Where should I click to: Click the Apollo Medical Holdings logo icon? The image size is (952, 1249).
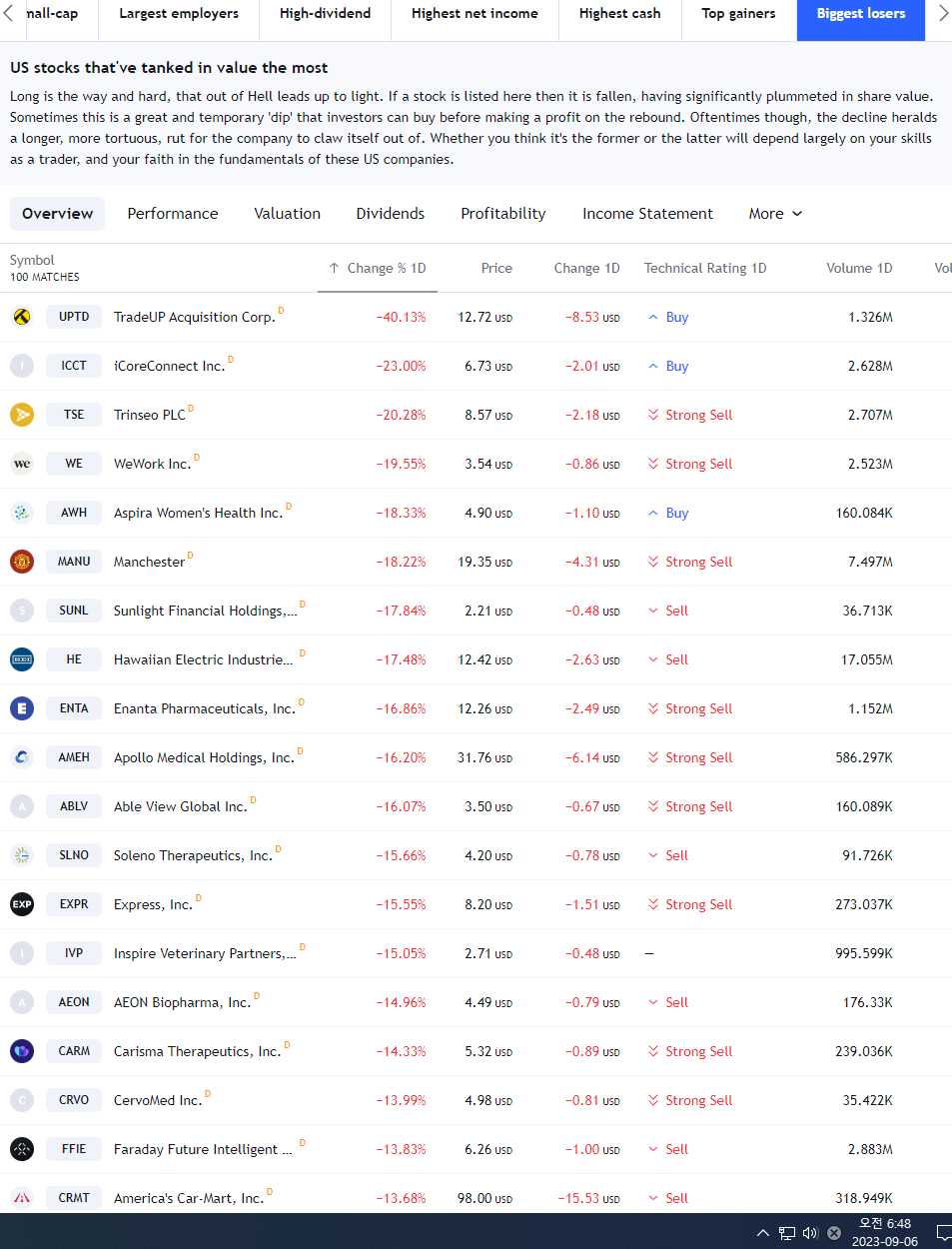pyautogui.click(x=22, y=757)
